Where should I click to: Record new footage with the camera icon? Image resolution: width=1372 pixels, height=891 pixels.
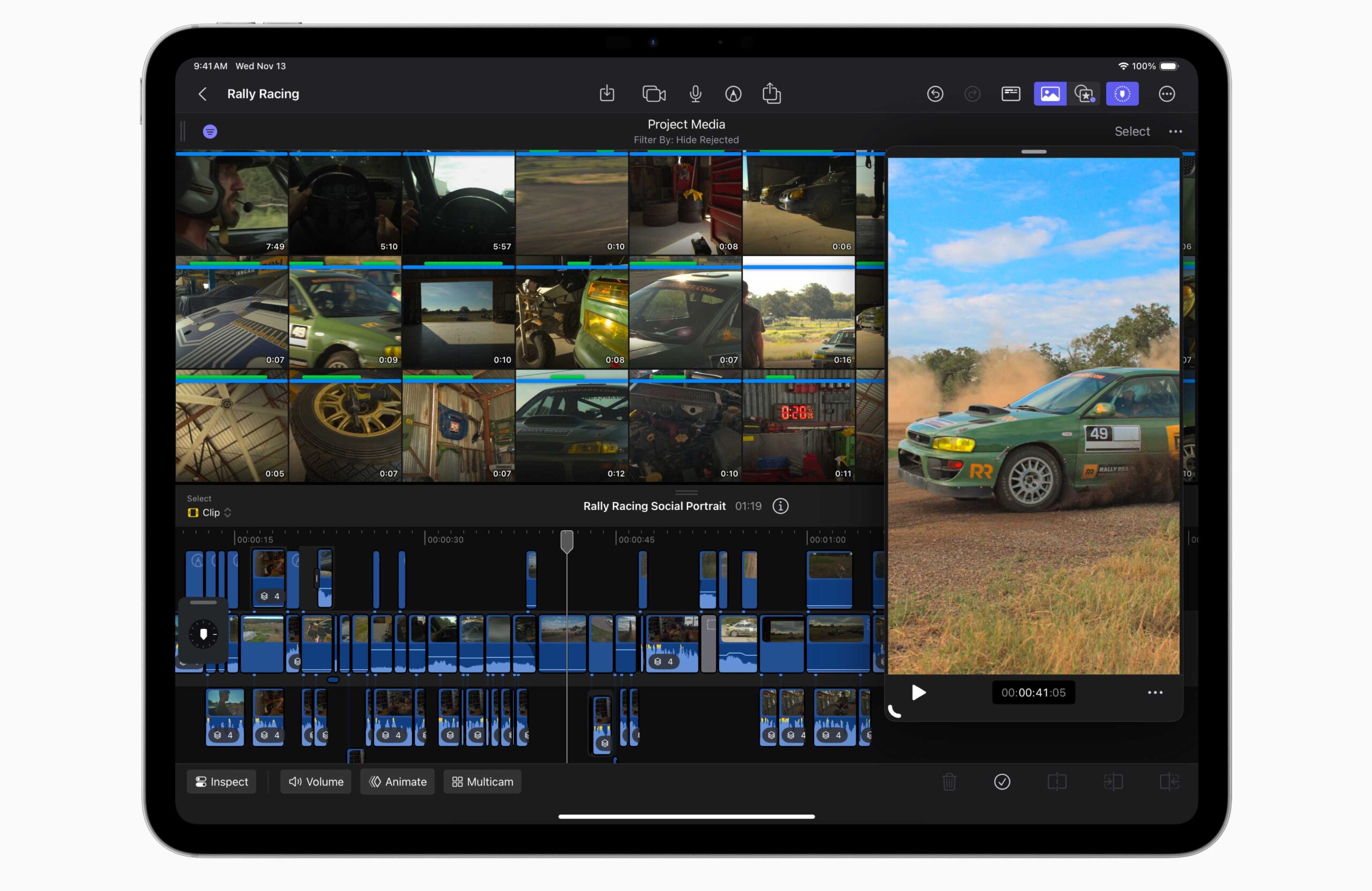coord(654,93)
